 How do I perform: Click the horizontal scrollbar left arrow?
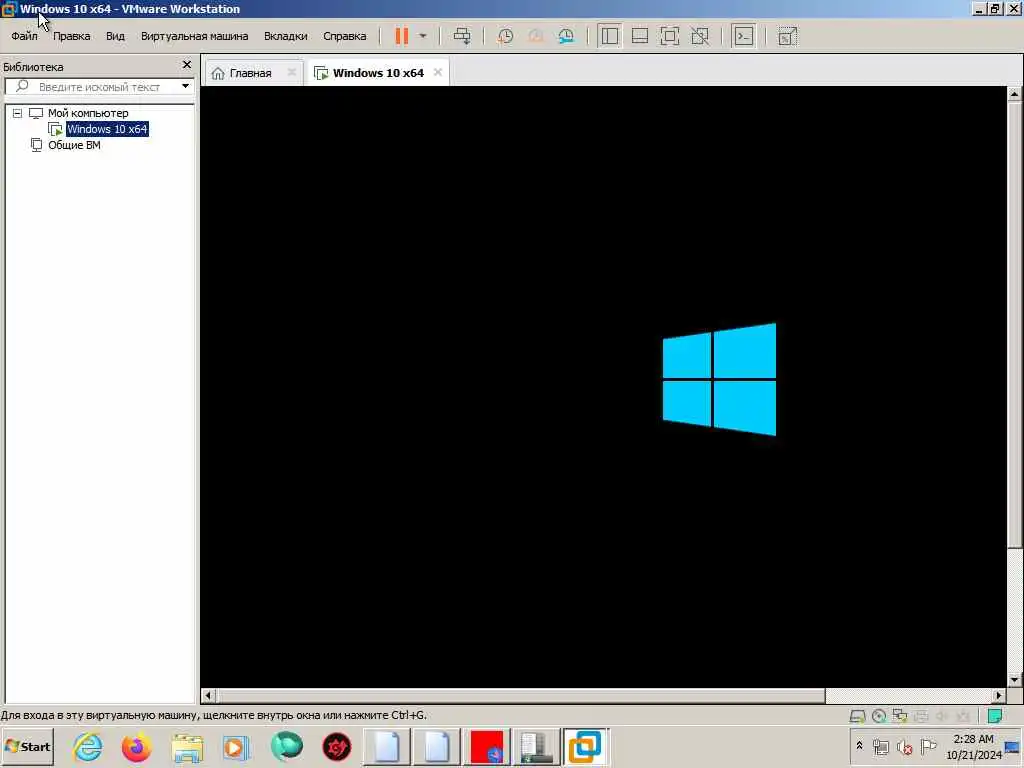click(x=208, y=696)
